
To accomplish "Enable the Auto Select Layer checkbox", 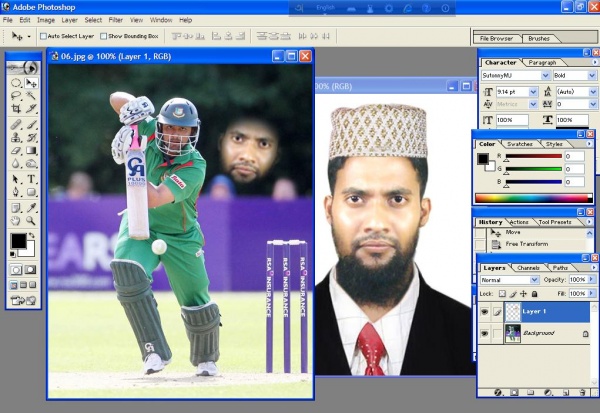I will (x=43, y=36).
